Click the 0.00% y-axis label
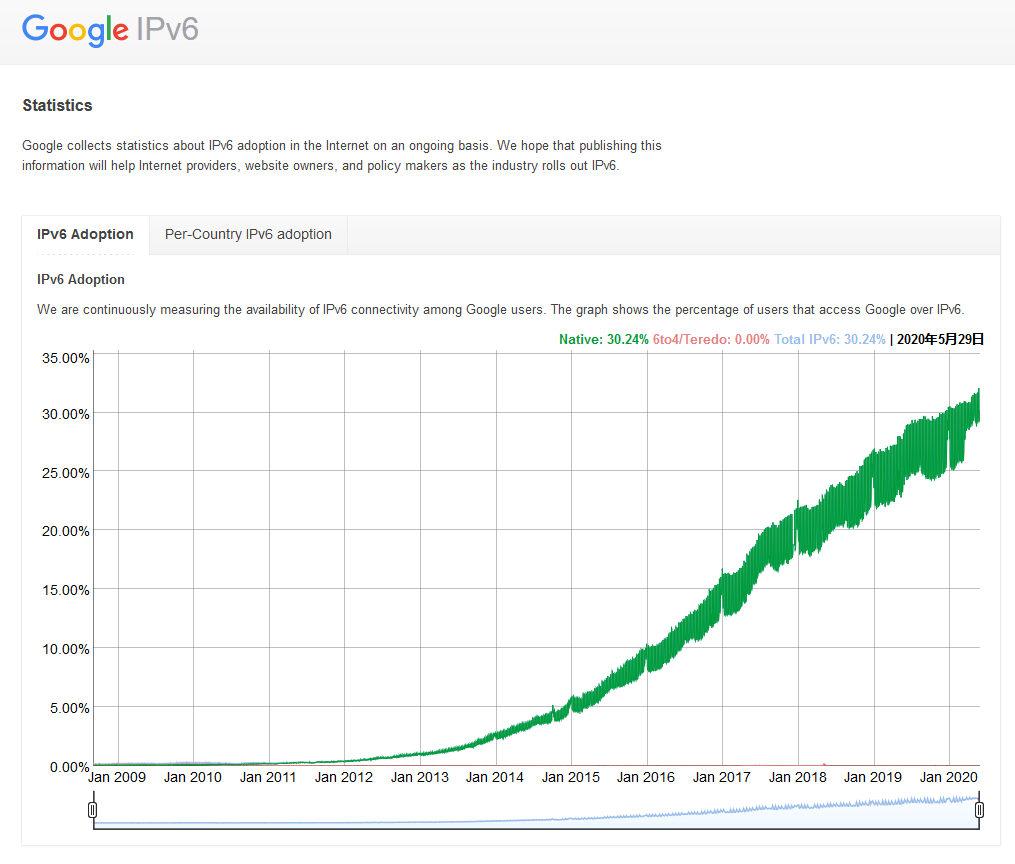Screen dimensions: 1015x864 (69, 767)
